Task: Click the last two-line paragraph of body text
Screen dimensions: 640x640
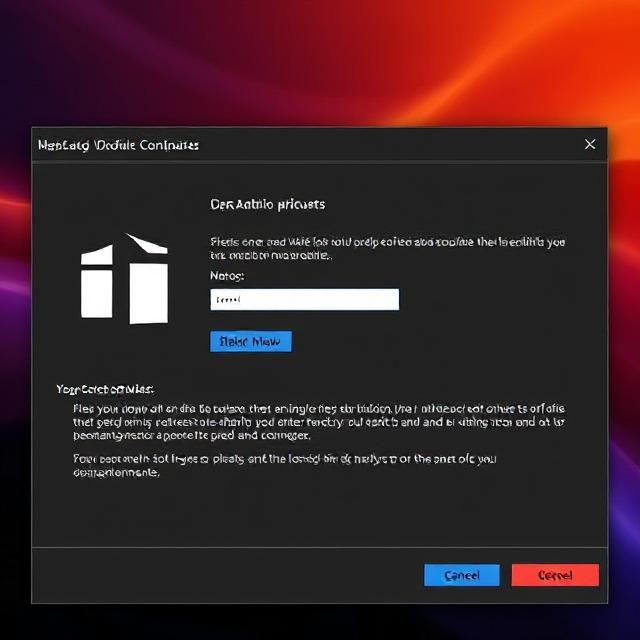Action: 285,466
